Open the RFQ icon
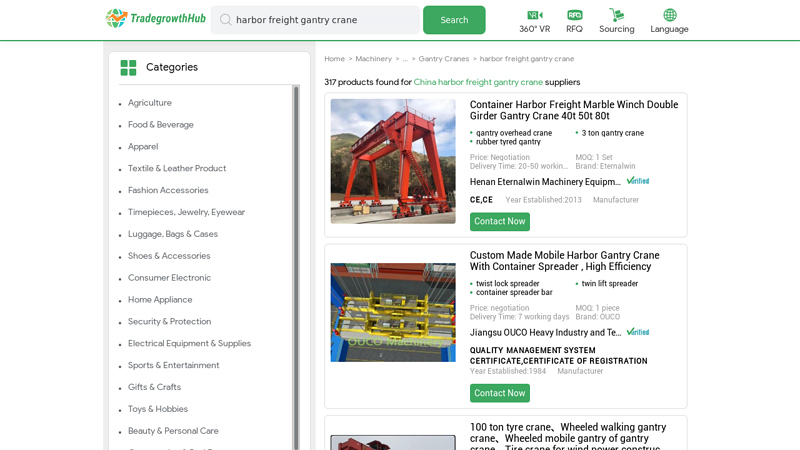This screenshot has width=800, height=450. coord(574,15)
